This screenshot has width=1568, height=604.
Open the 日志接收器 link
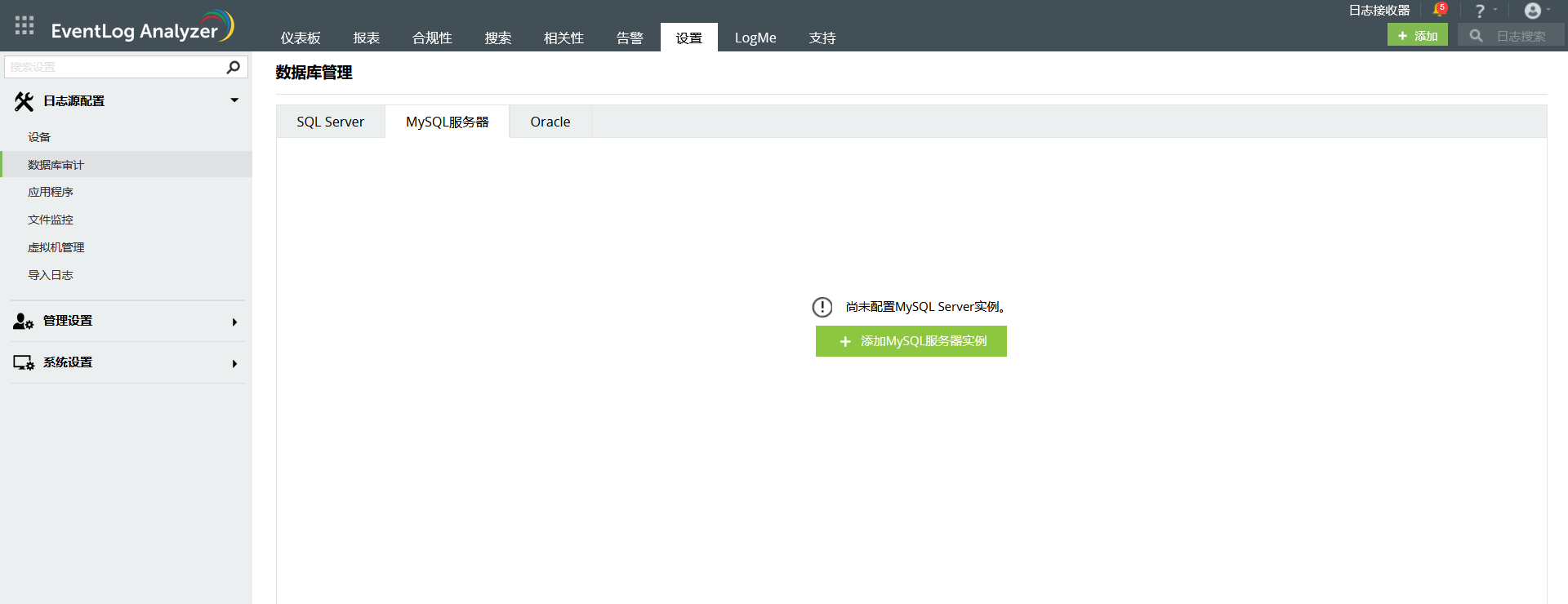(1379, 11)
